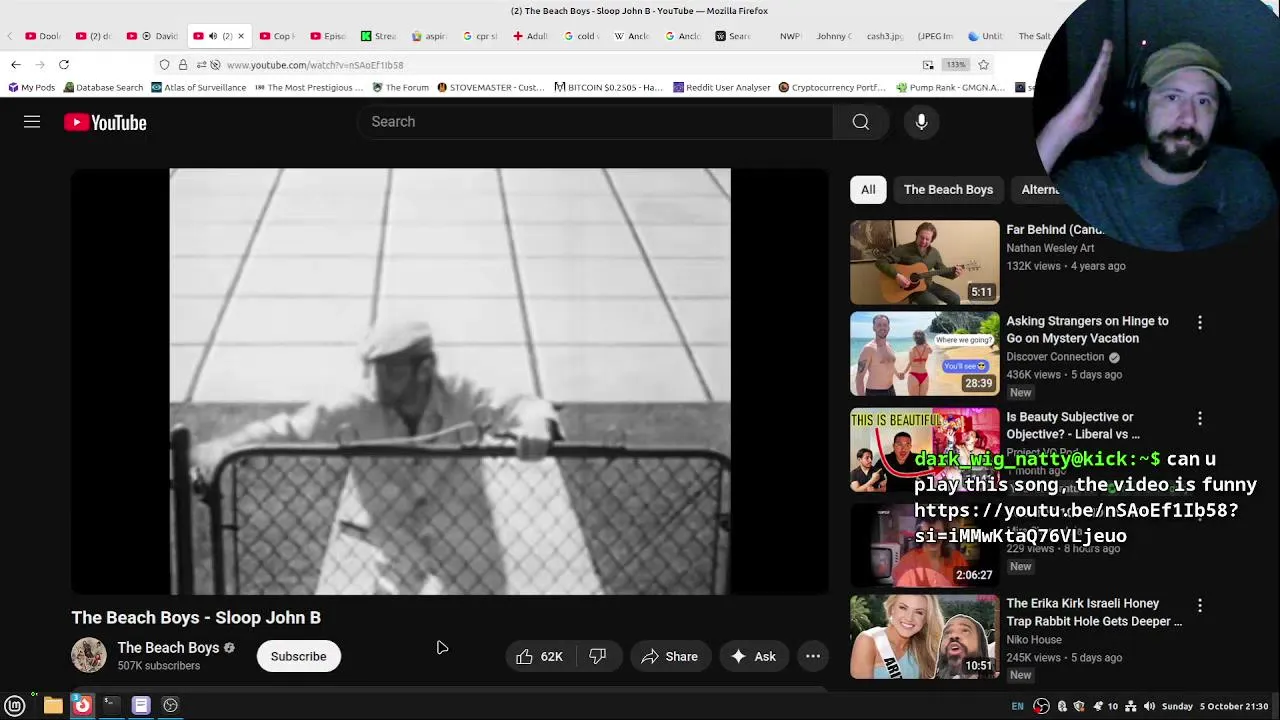This screenshot has height=720, width=1280.
Task: Open menu for Is Beauty Subjective video
Action: pyautogui.click(x=1200, y=418)
